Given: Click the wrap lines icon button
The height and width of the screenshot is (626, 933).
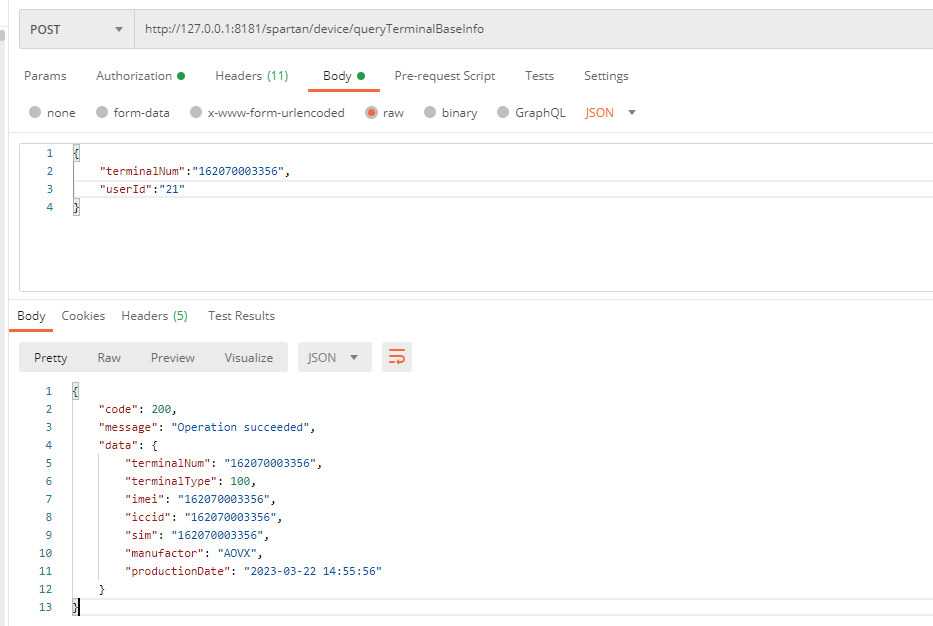Looking at the screenshot, I should coord(397,357).
